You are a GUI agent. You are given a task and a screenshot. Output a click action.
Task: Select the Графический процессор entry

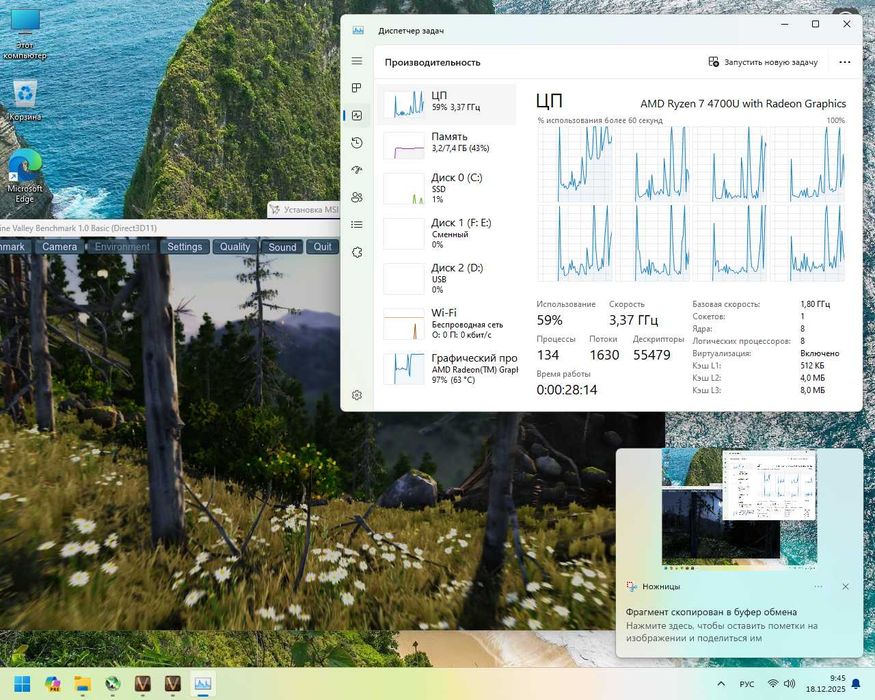447,368
